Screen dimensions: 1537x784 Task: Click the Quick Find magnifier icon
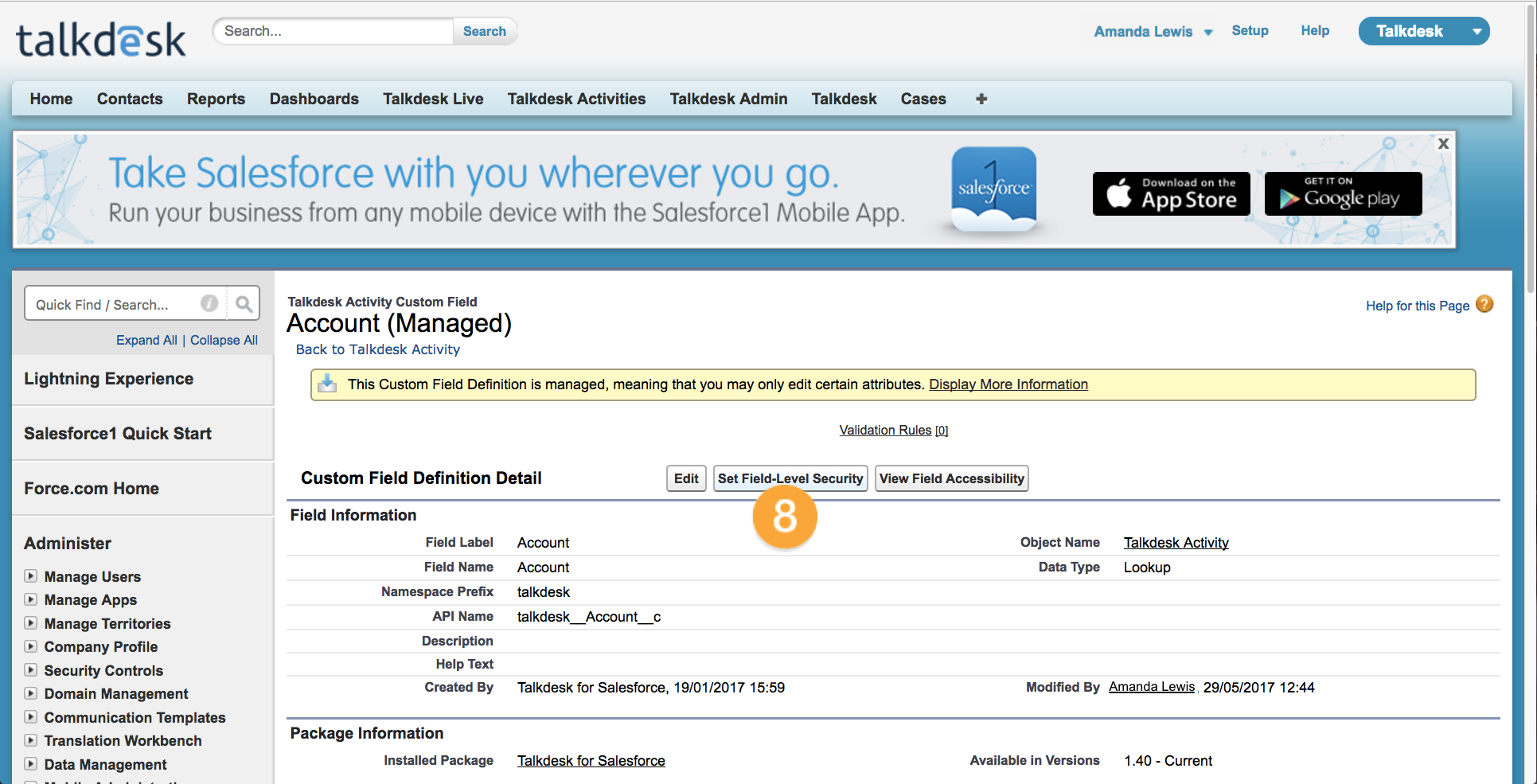tap(244, 304)
